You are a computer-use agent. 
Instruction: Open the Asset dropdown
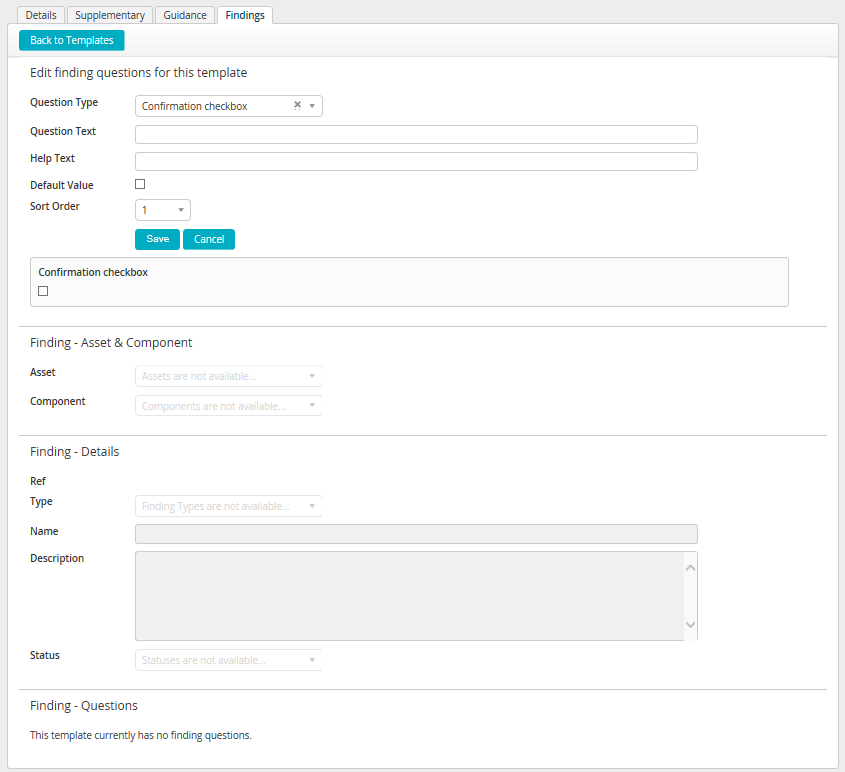pos(228,376)
